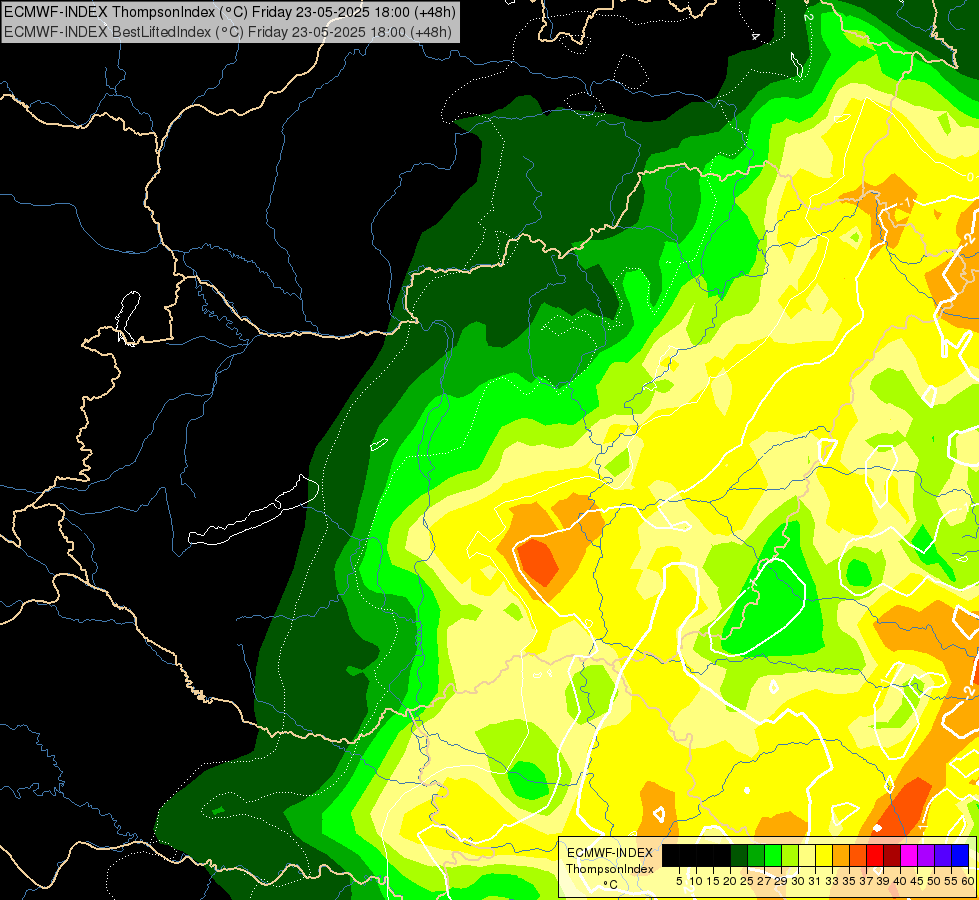Select the orange 33–35 legend swatch
This screenshot has width=979, height=900.
pyautogui.click(x=841, y=855)
